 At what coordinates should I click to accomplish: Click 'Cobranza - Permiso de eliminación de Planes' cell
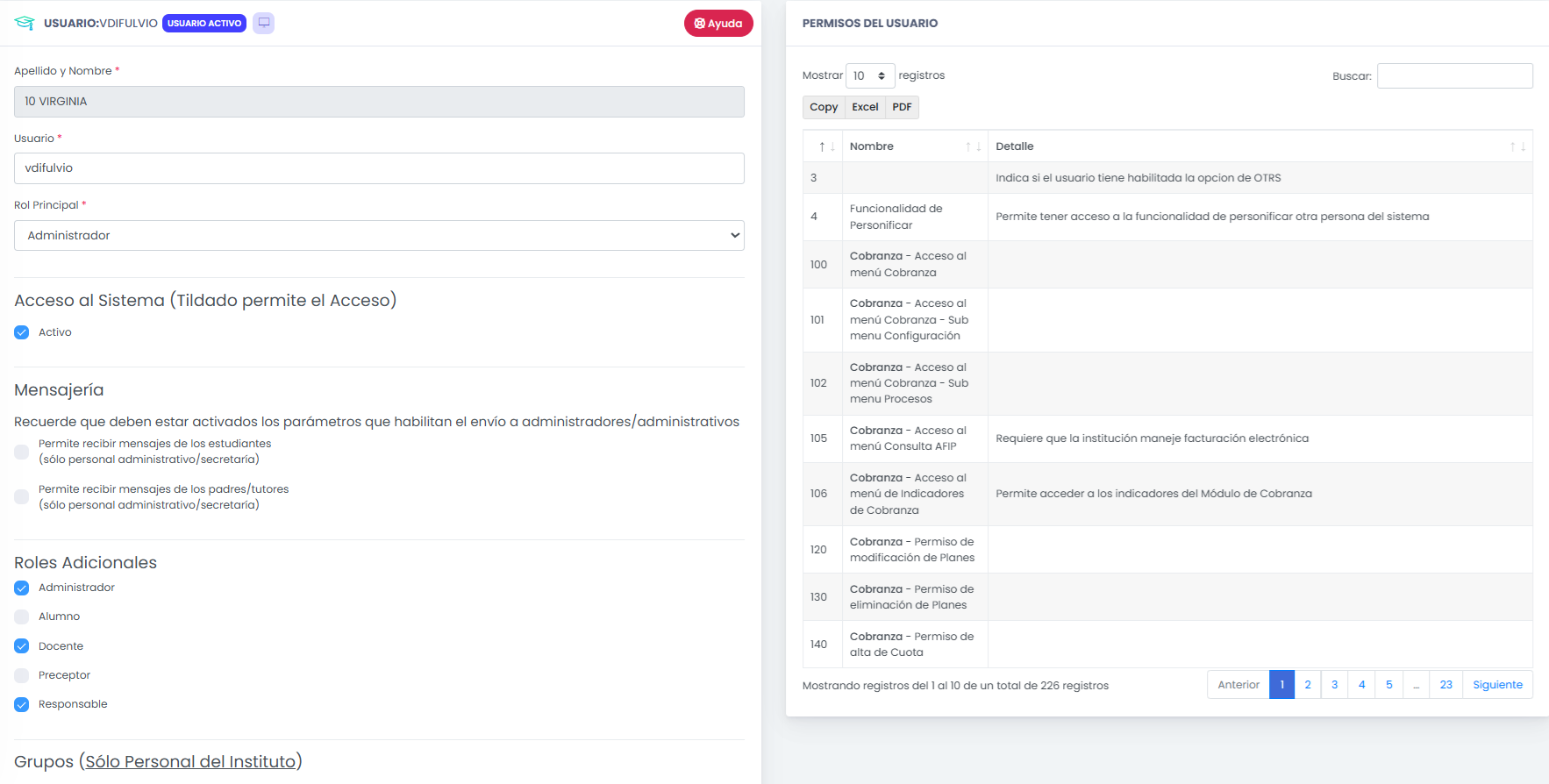(915, 597)
